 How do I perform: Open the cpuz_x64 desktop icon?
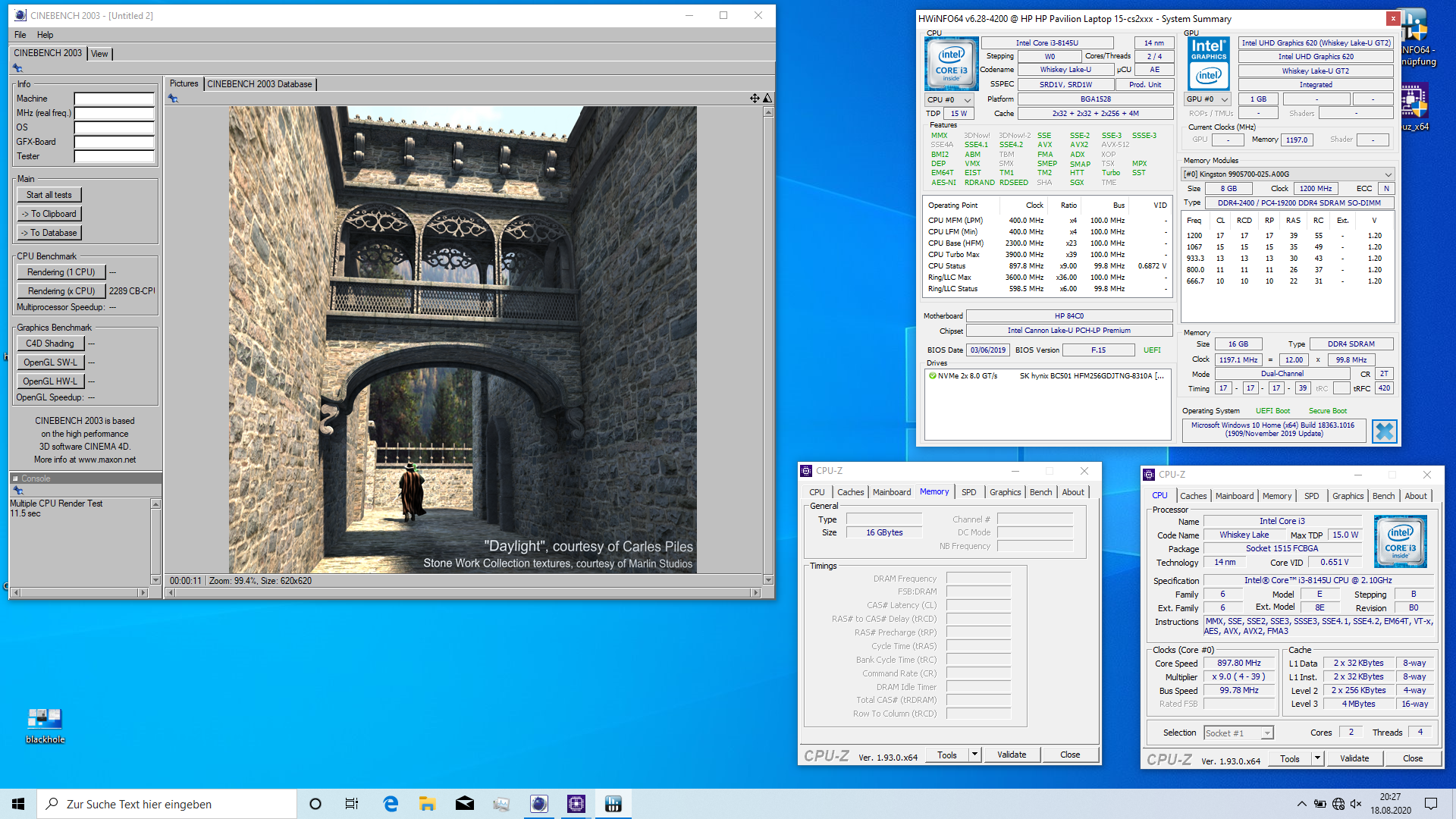[1414, 108]
